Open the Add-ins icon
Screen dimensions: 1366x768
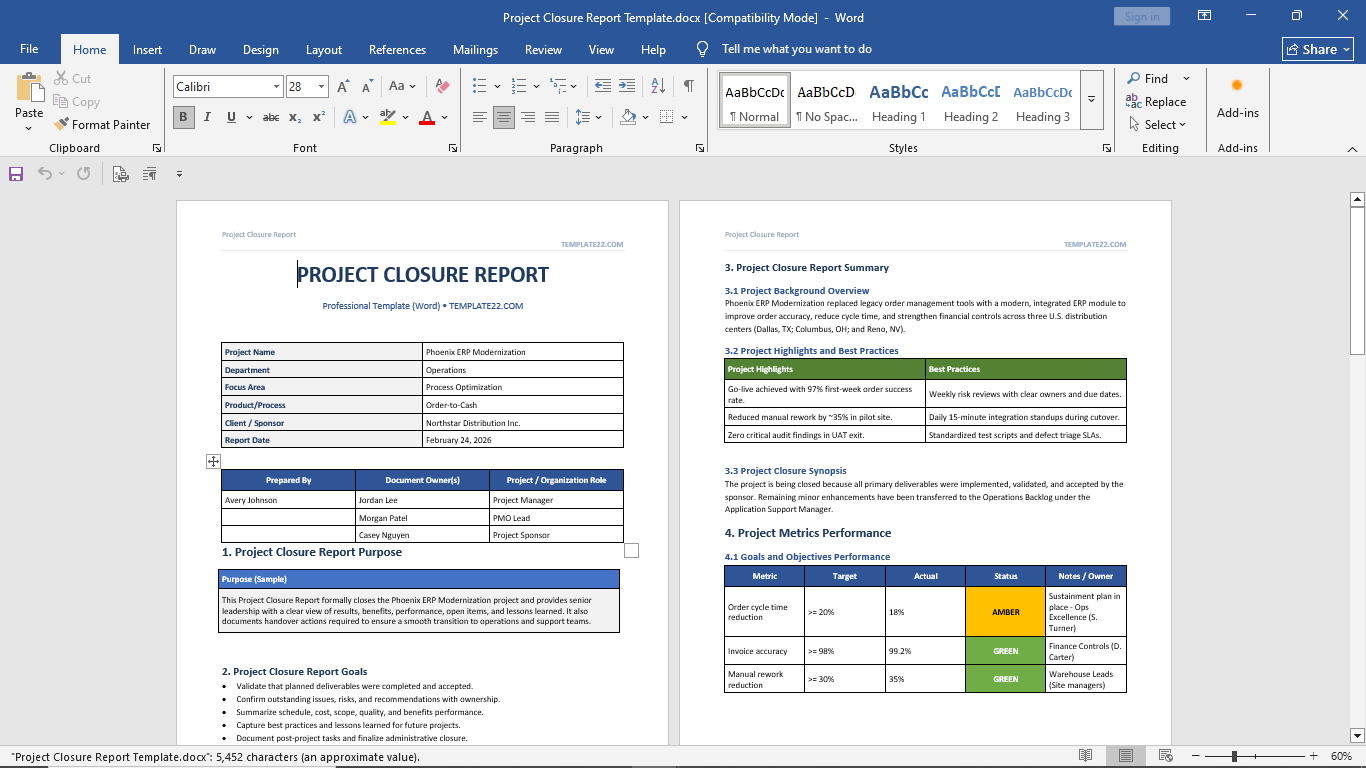(1237, 86)
